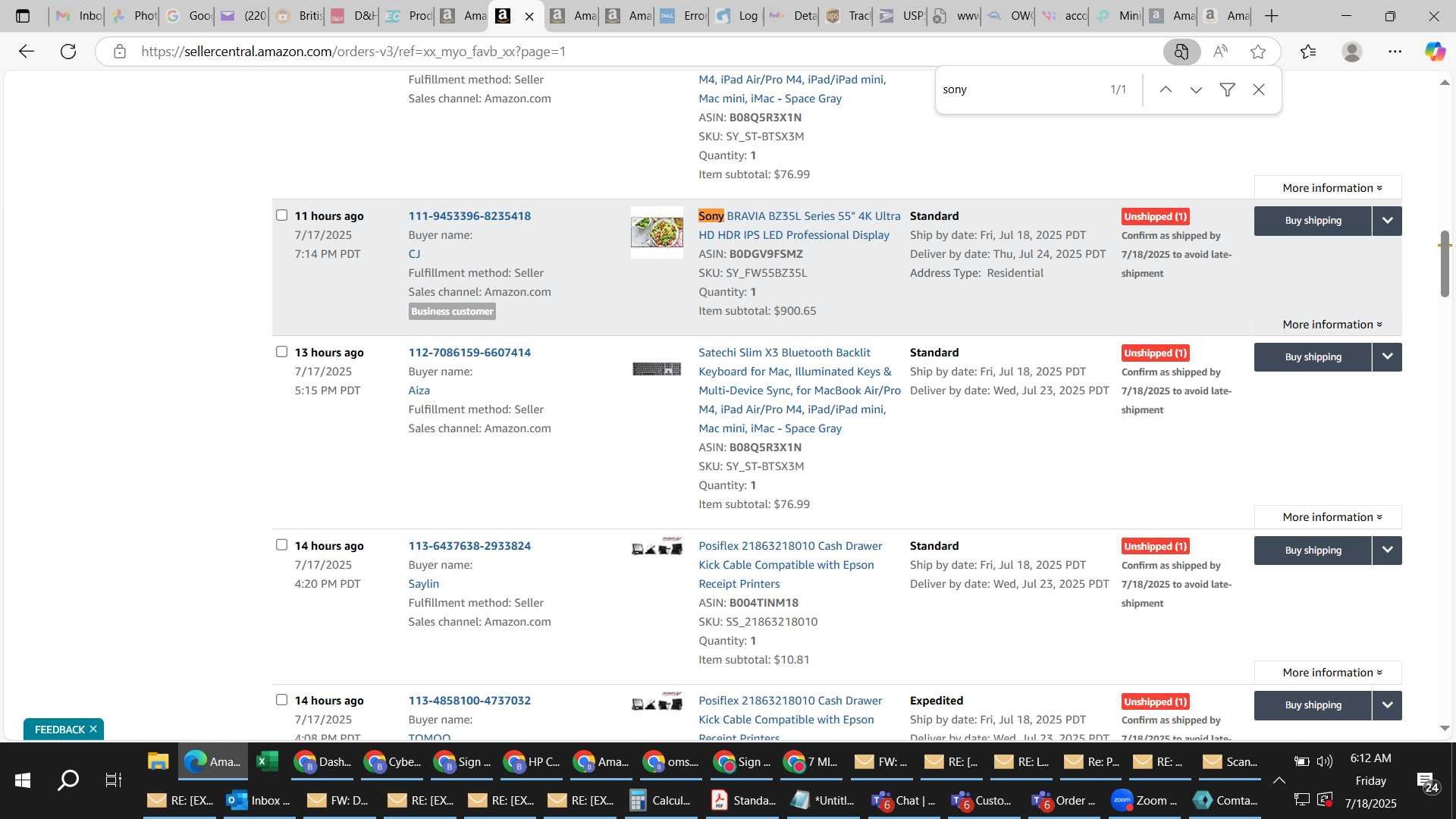
Task: Open Windows taskbar search
Action: click(x=68, y=780)
